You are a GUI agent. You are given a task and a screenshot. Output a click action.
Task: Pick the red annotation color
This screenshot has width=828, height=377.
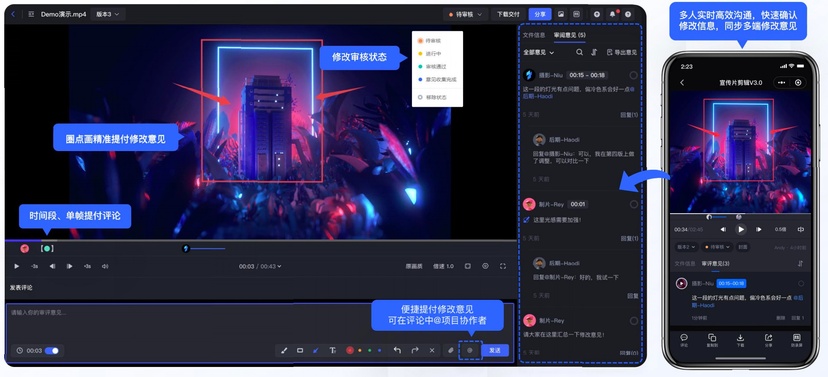[350, 351]
